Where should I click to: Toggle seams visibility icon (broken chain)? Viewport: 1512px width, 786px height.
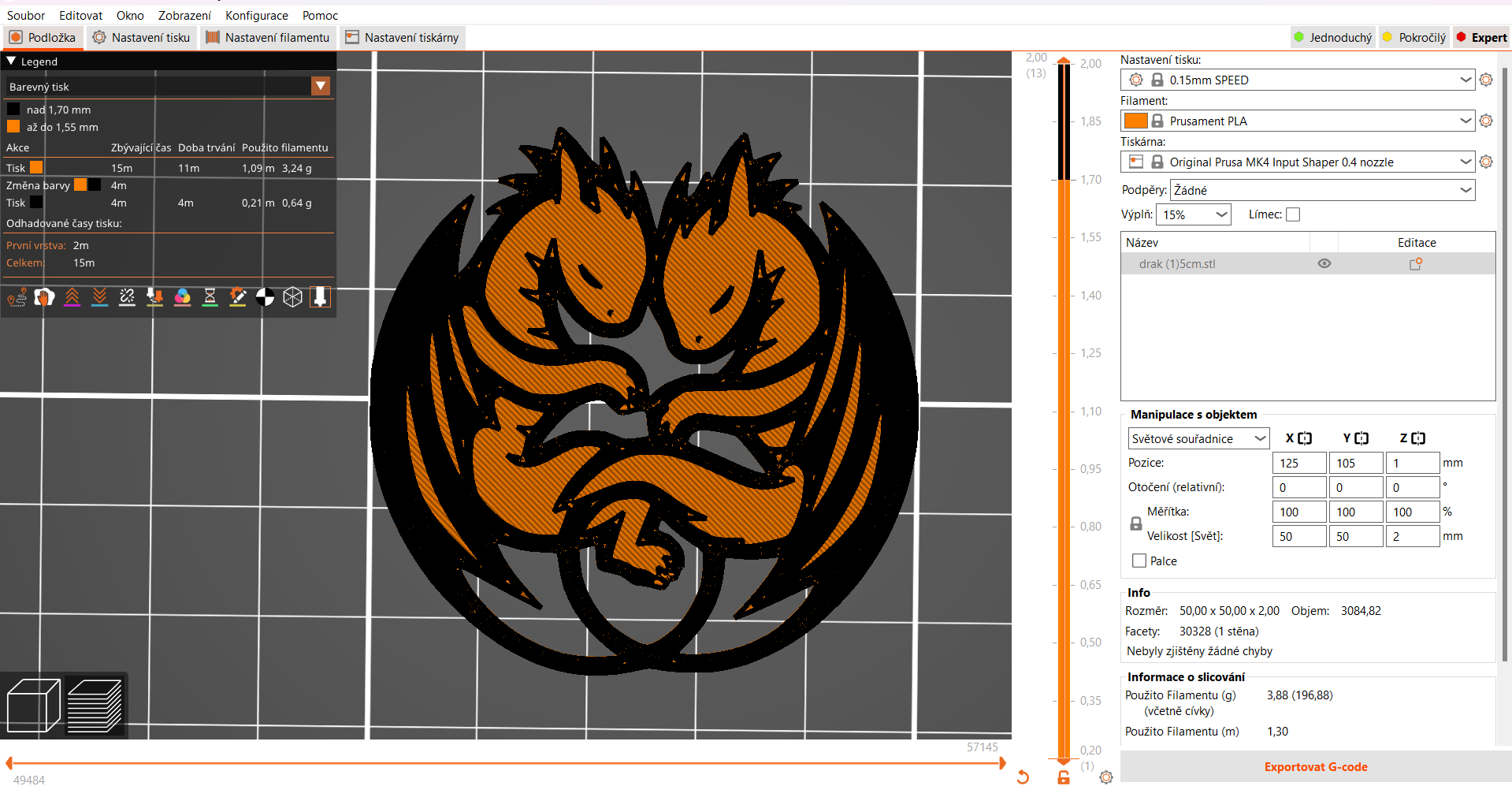point(127,297)
